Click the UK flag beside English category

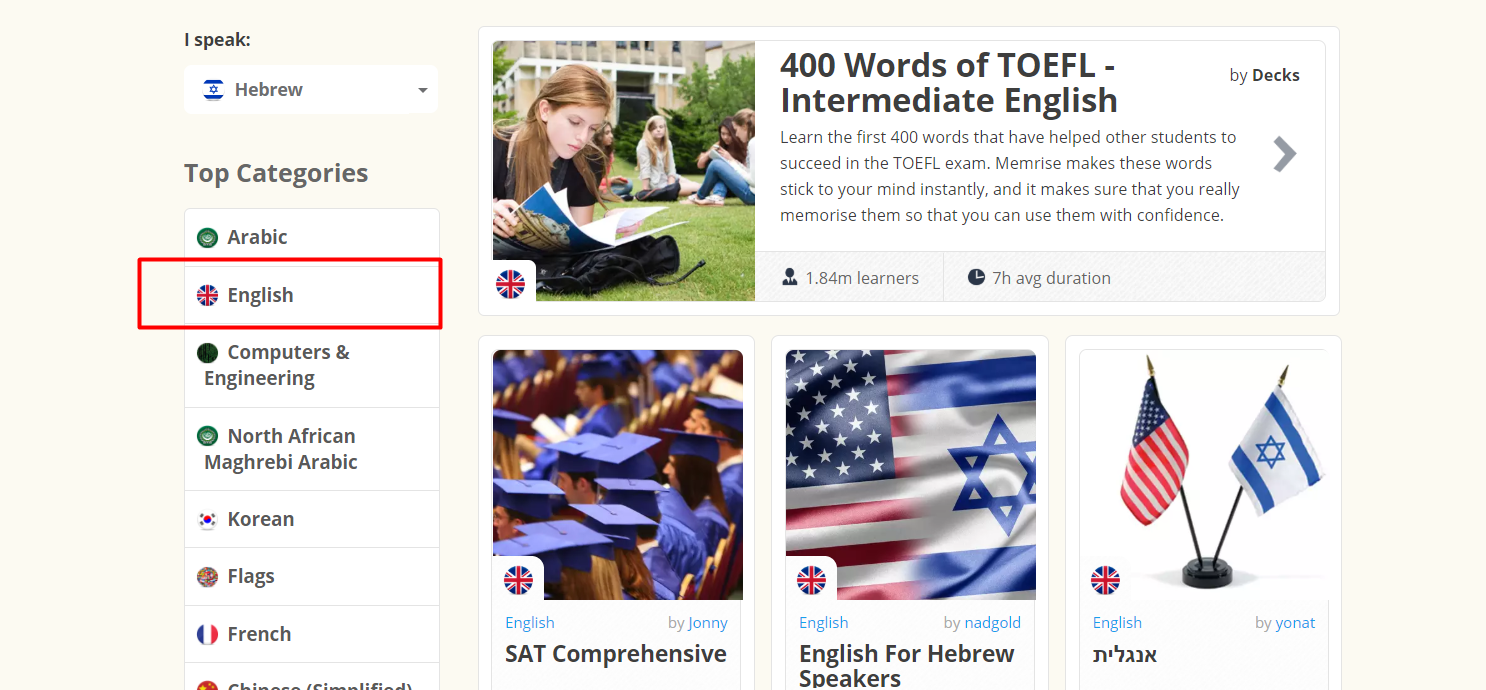(x=207, y=295)
